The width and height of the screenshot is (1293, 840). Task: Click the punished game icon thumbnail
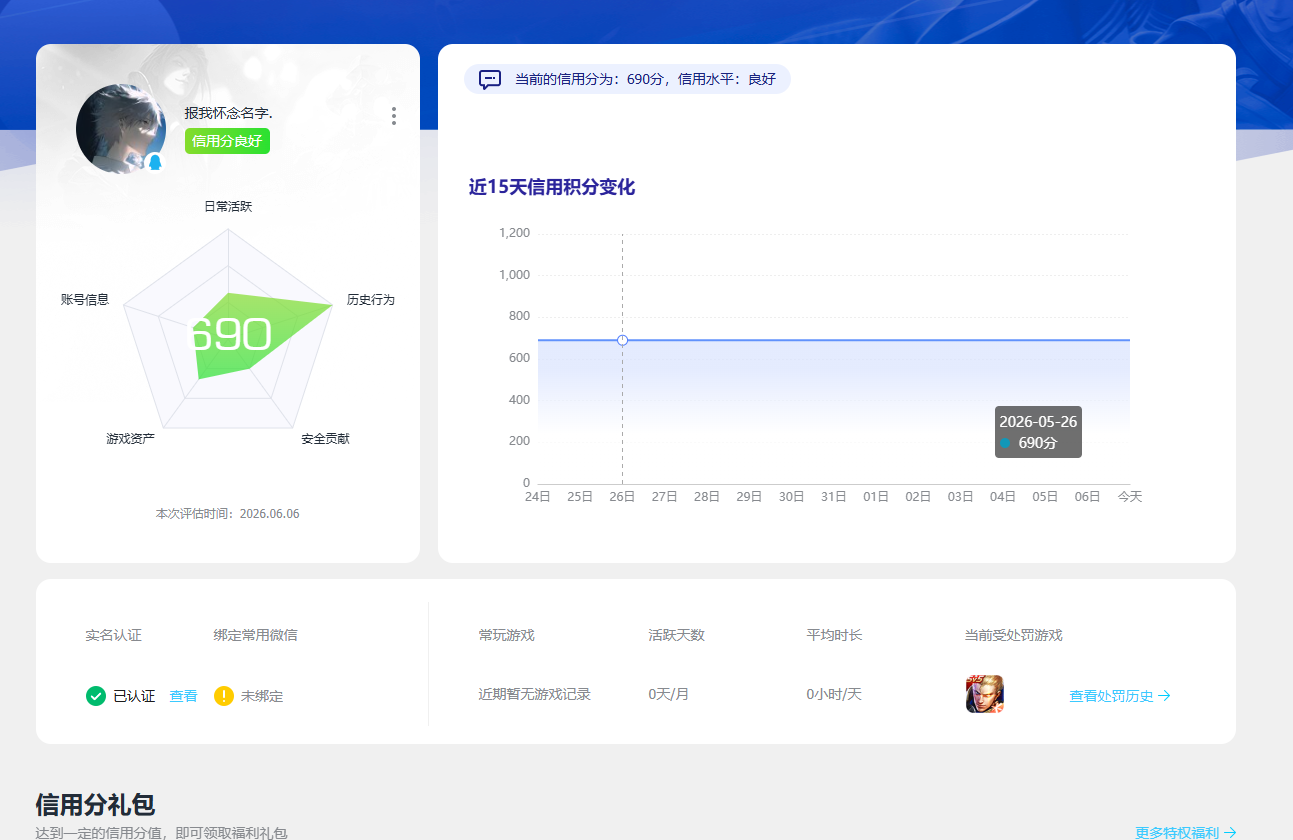pos(985,694)
